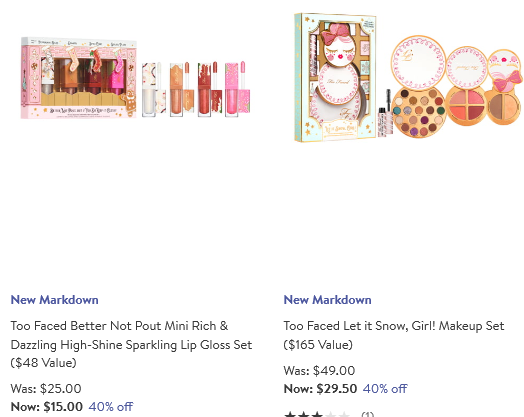The height and width of the screenshot is (417, 524).
Task: Click the white mini lip gloss tube
Action: [153, 89]
